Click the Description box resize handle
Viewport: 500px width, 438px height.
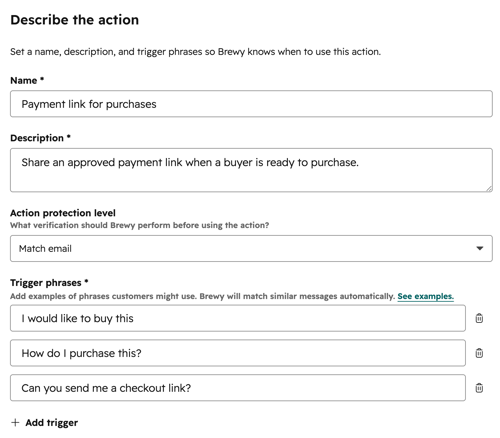[x=489, y=188]
